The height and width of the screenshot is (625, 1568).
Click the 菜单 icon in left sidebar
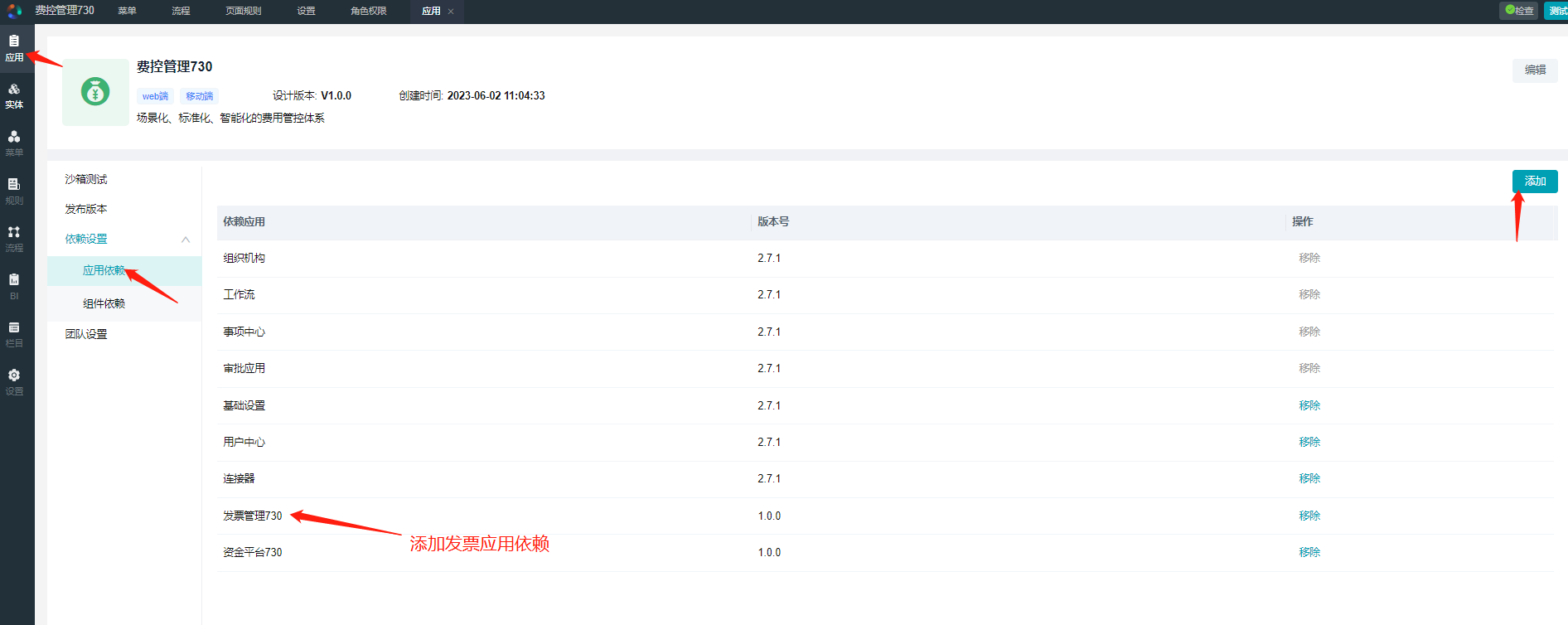[14, 137]
